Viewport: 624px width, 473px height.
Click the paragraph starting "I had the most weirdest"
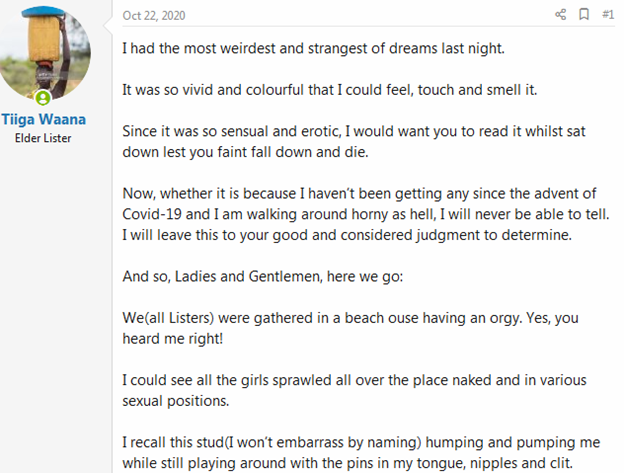(284, 48)
